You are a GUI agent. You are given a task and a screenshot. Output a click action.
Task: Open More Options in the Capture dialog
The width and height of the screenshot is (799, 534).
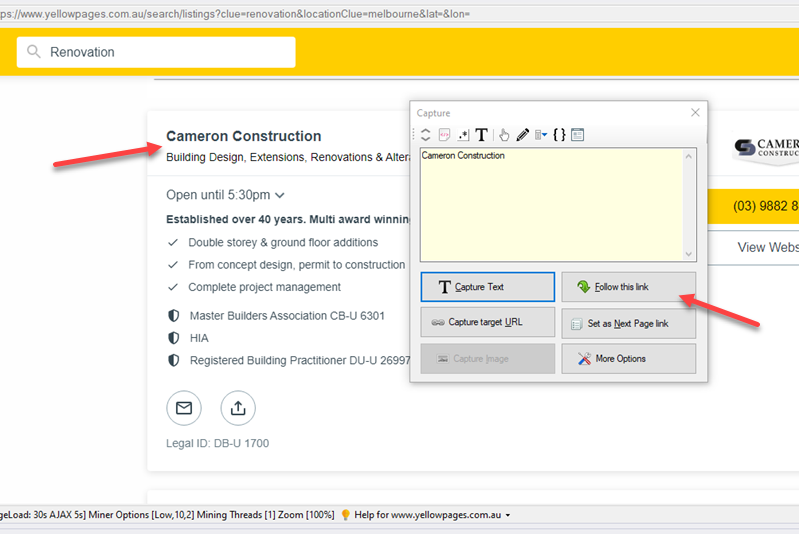coord(628,359)
